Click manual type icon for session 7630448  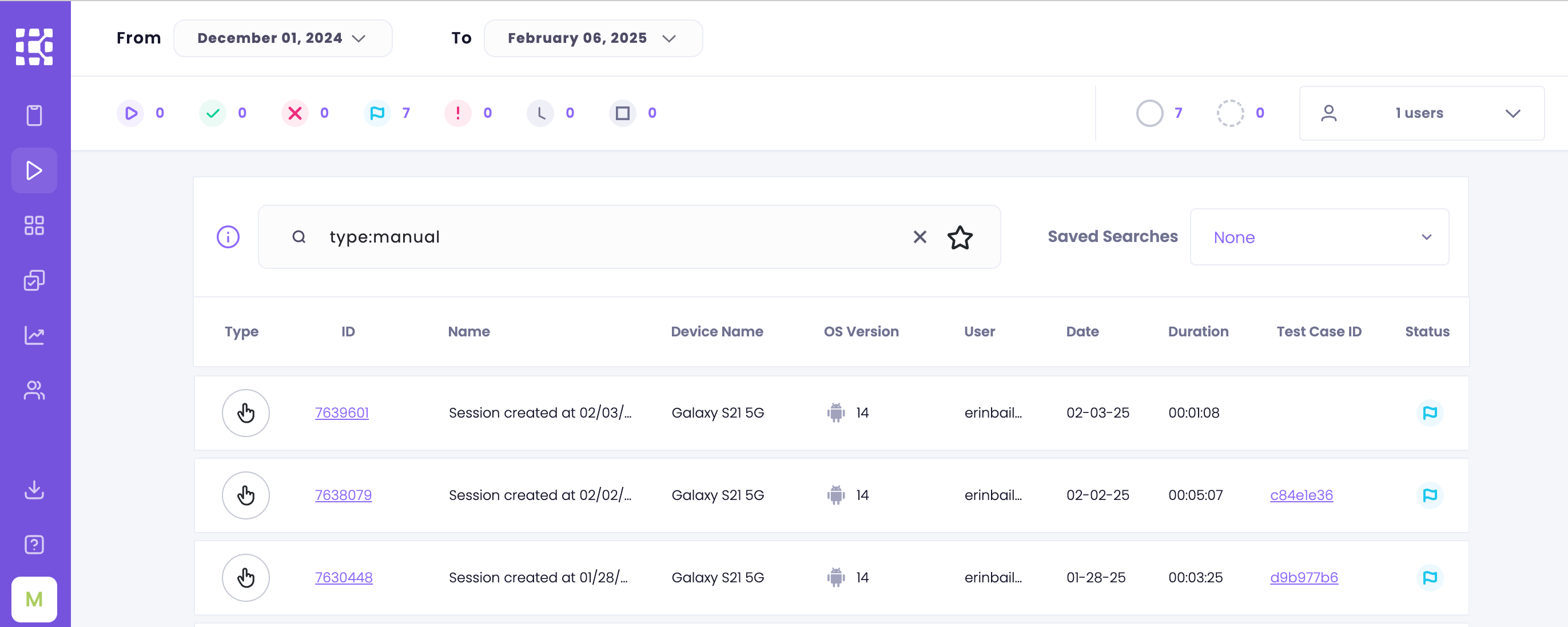(x=246, y=577)
